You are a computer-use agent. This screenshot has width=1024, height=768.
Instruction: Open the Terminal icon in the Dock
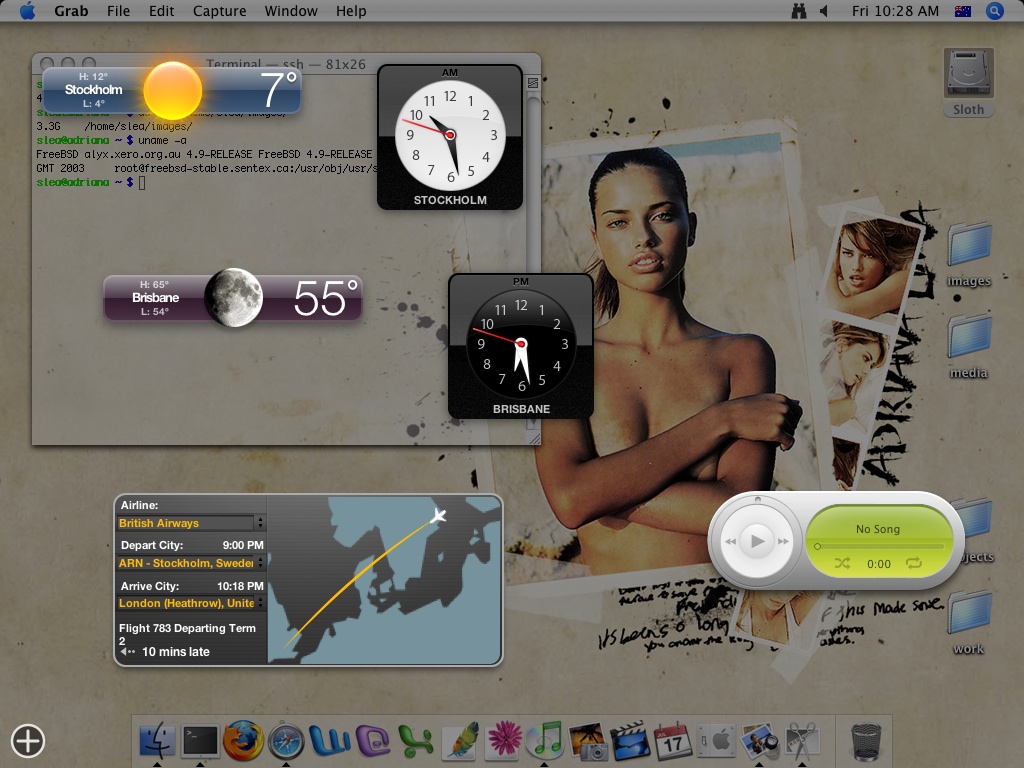tap(200, 741)
